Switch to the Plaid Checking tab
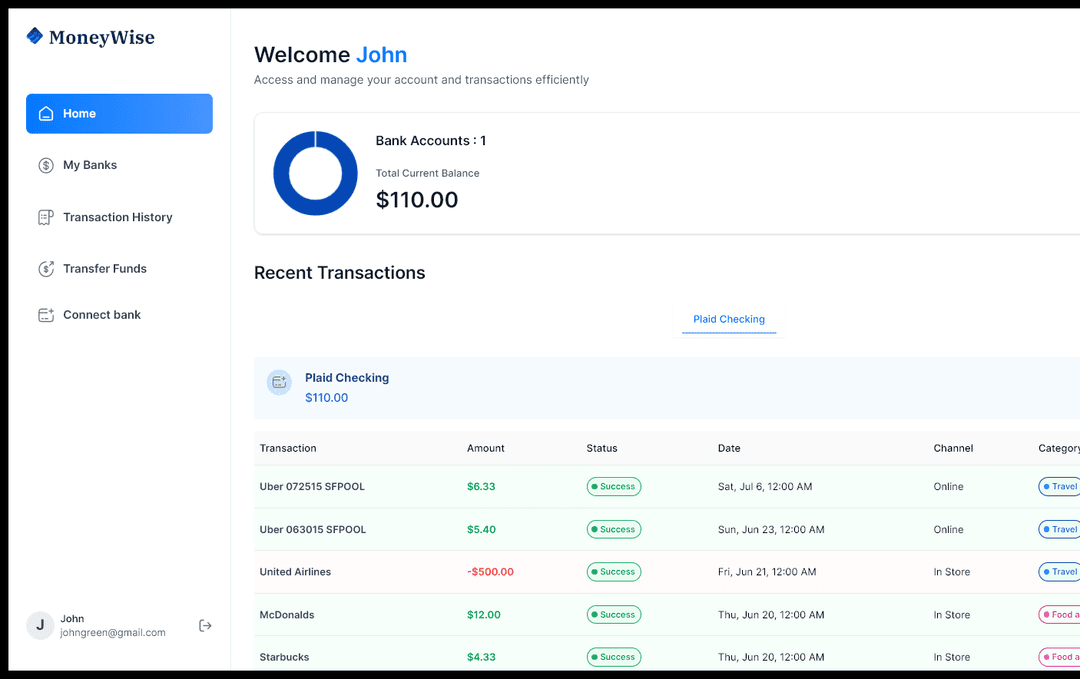Viewport: 1080px width, 679px height. (x=729, y=320)
